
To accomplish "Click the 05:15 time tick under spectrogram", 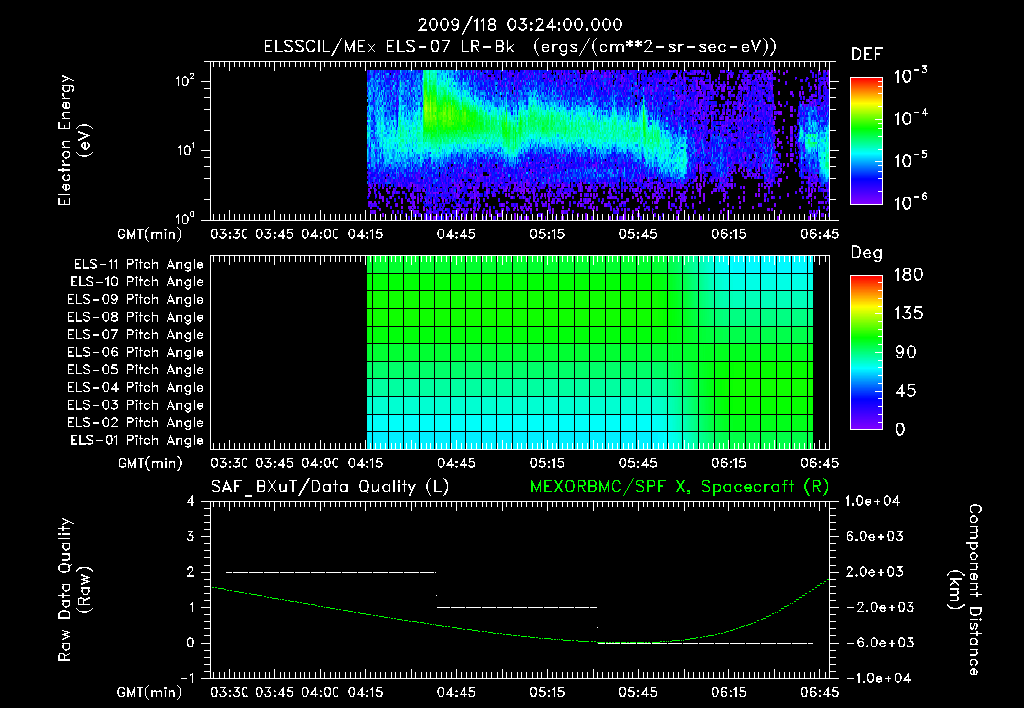I will point(547,234).
